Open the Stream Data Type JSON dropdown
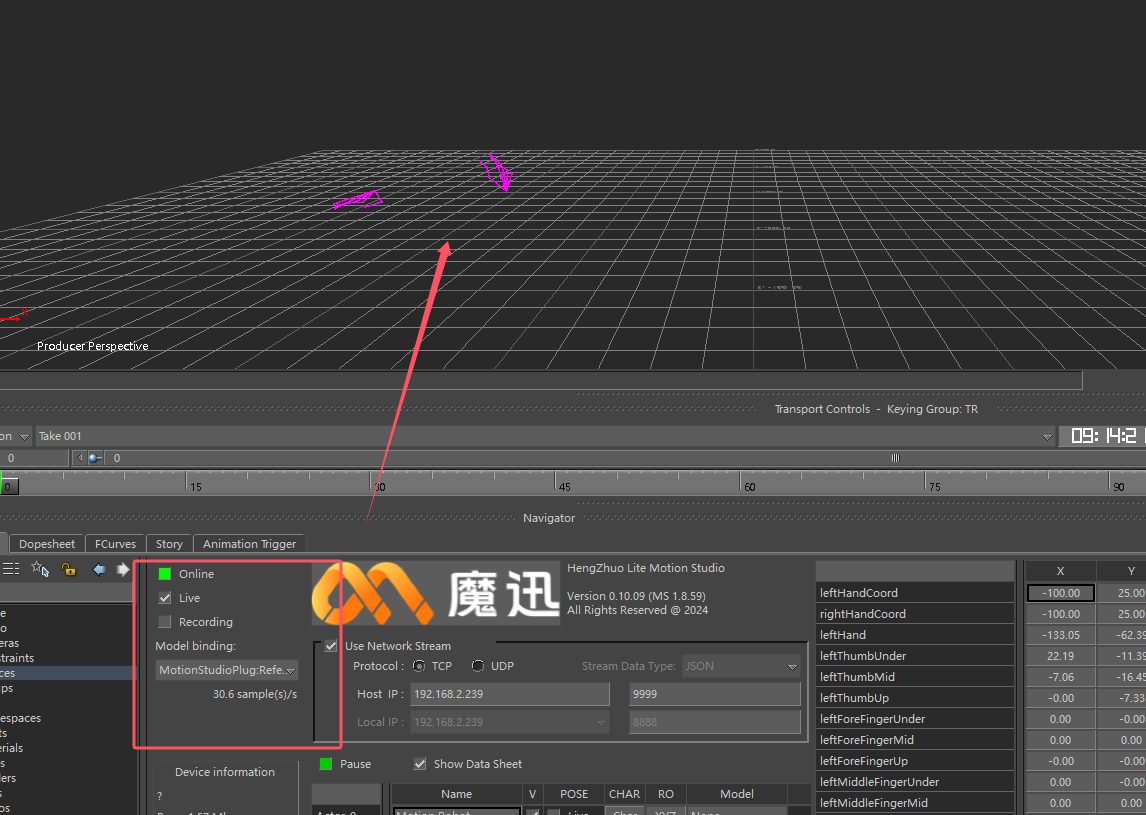Viewport: 1146px width, 815px height. 740,666
